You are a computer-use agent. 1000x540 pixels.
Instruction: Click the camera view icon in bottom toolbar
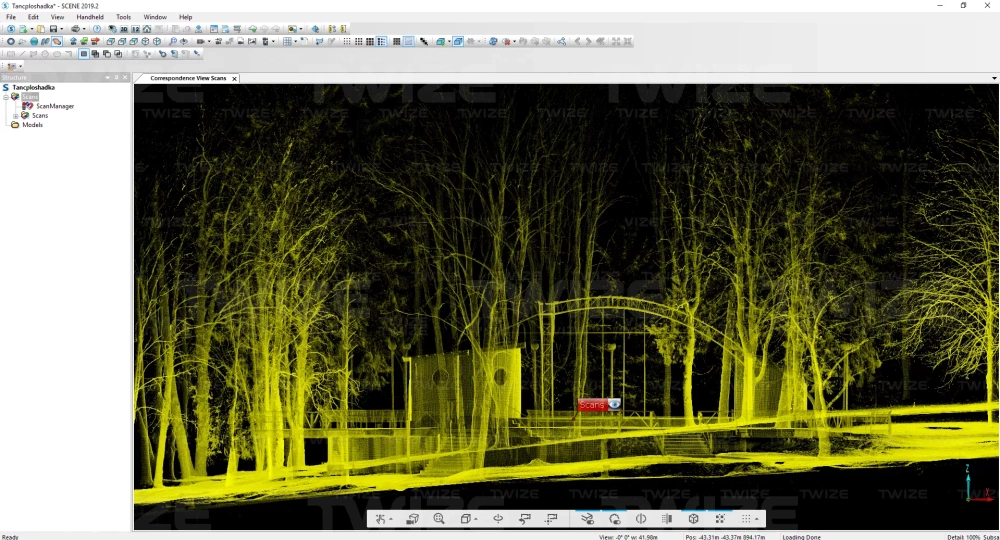tap(412, 519)
